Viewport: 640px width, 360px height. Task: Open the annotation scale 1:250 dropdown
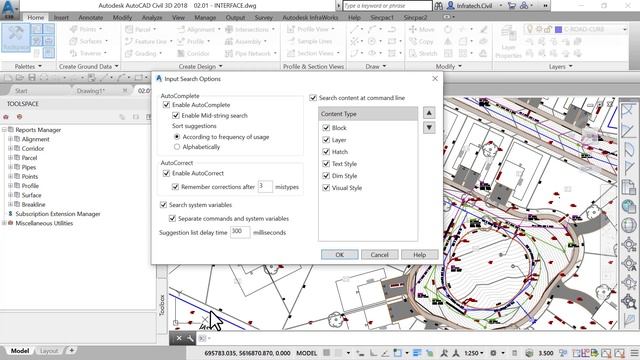point(473,353)
